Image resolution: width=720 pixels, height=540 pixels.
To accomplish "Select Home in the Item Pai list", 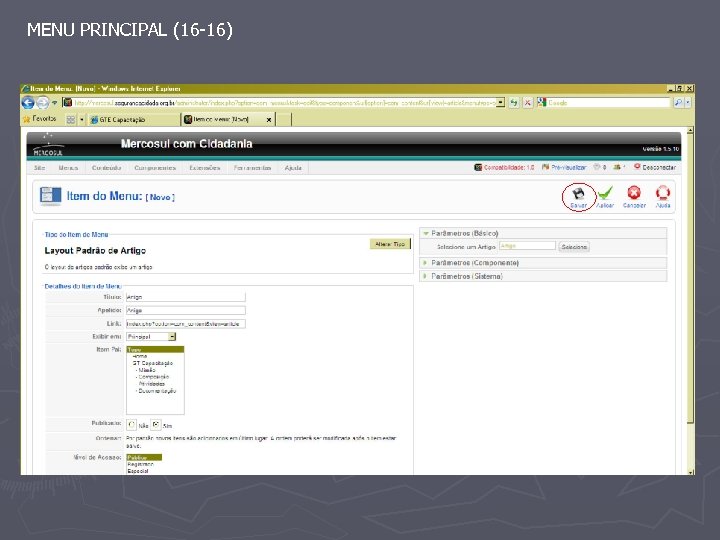I will 140,356.
